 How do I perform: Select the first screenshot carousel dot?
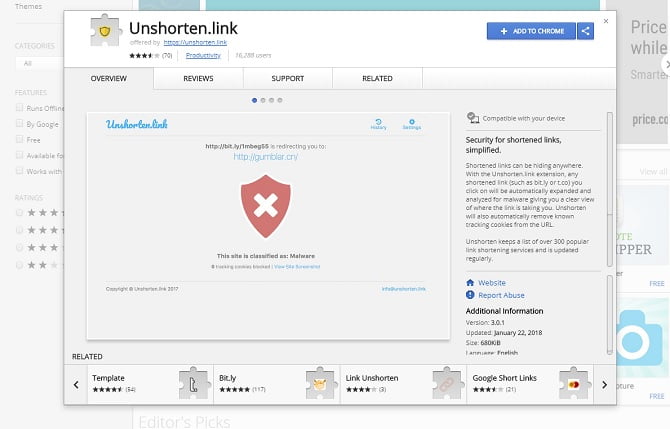point(254,100)
